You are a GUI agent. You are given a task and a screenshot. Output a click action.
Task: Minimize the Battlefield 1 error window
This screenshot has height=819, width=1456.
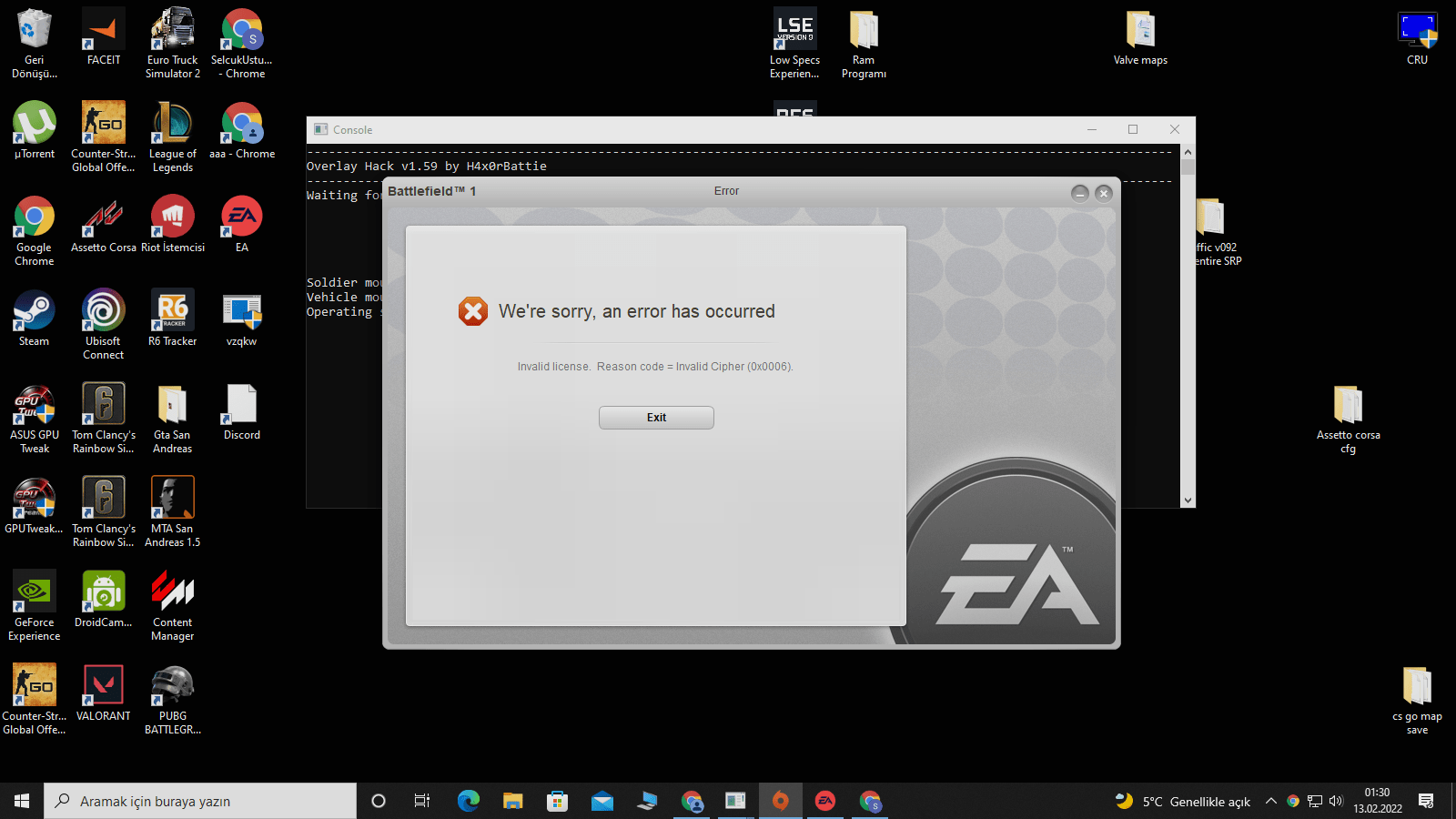1080,193
